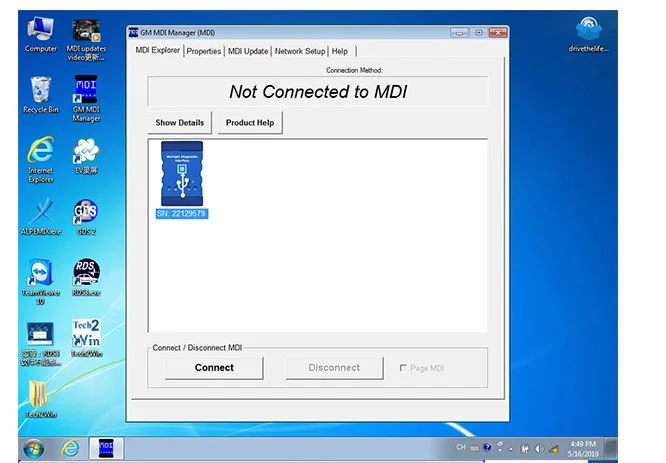Click the Not Connected to MDI status text

click(318, 91)
